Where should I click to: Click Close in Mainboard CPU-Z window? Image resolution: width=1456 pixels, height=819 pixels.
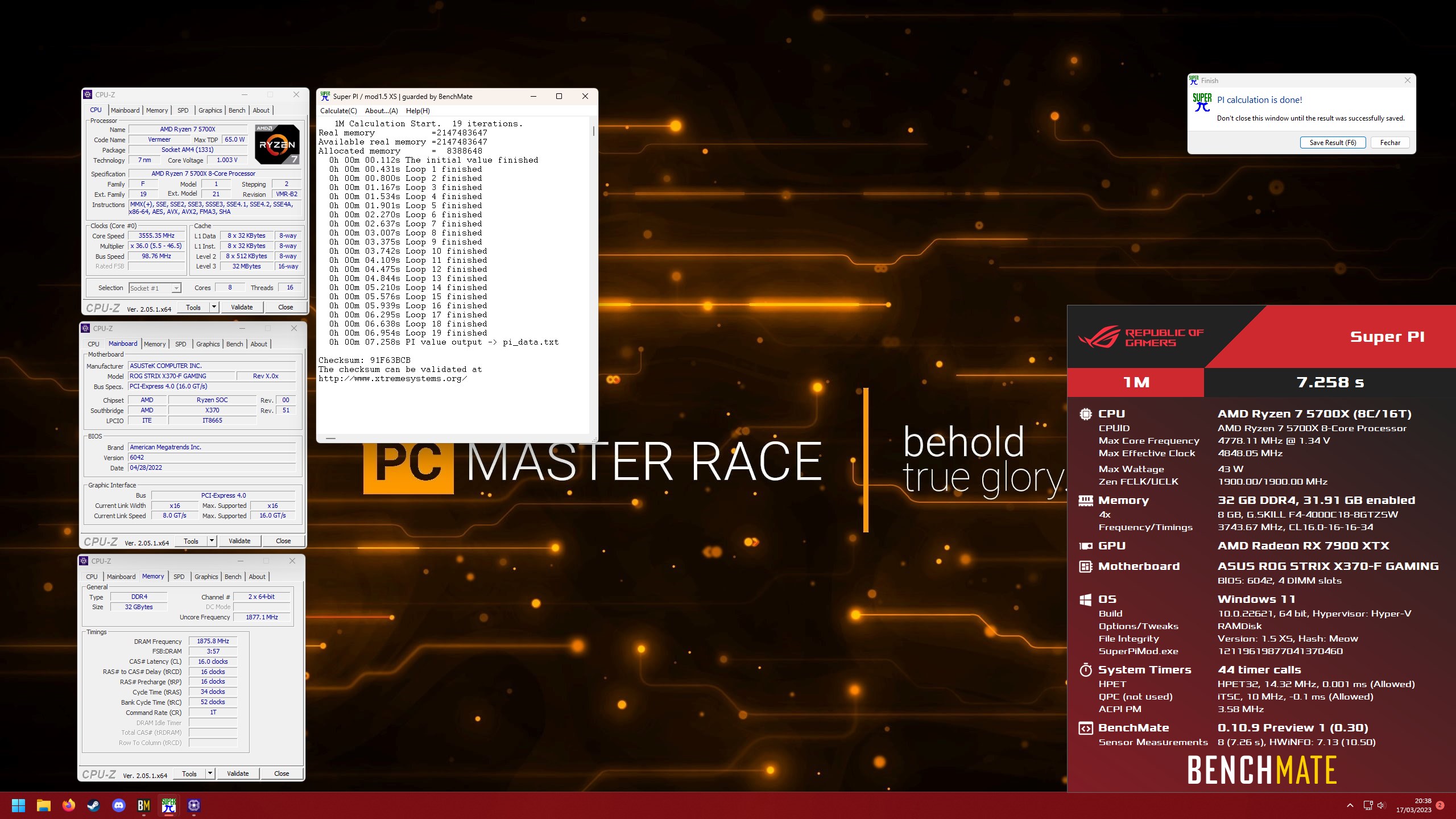click(283, 541)
